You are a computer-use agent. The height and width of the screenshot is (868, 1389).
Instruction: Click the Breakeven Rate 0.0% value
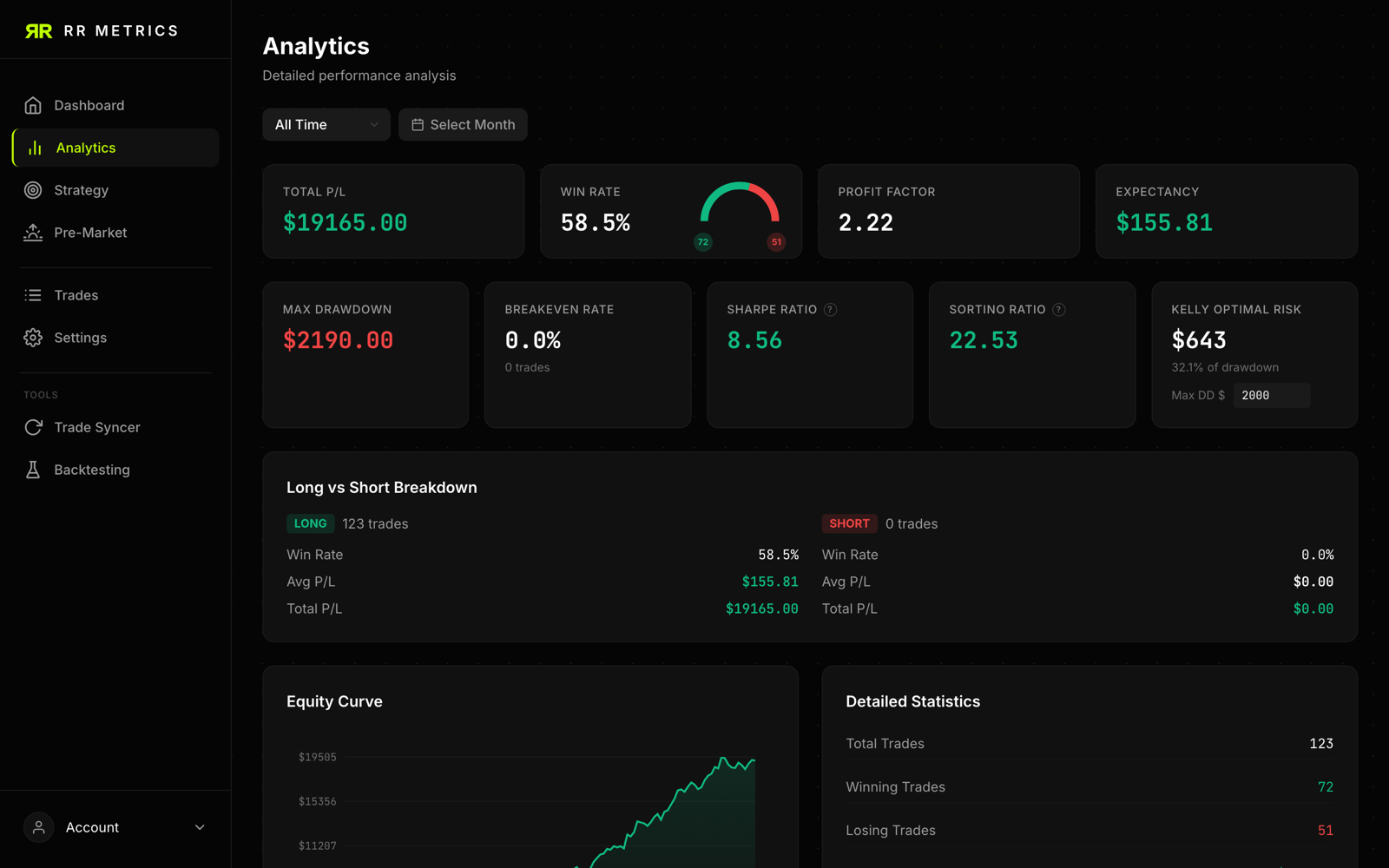click(533, 340)
